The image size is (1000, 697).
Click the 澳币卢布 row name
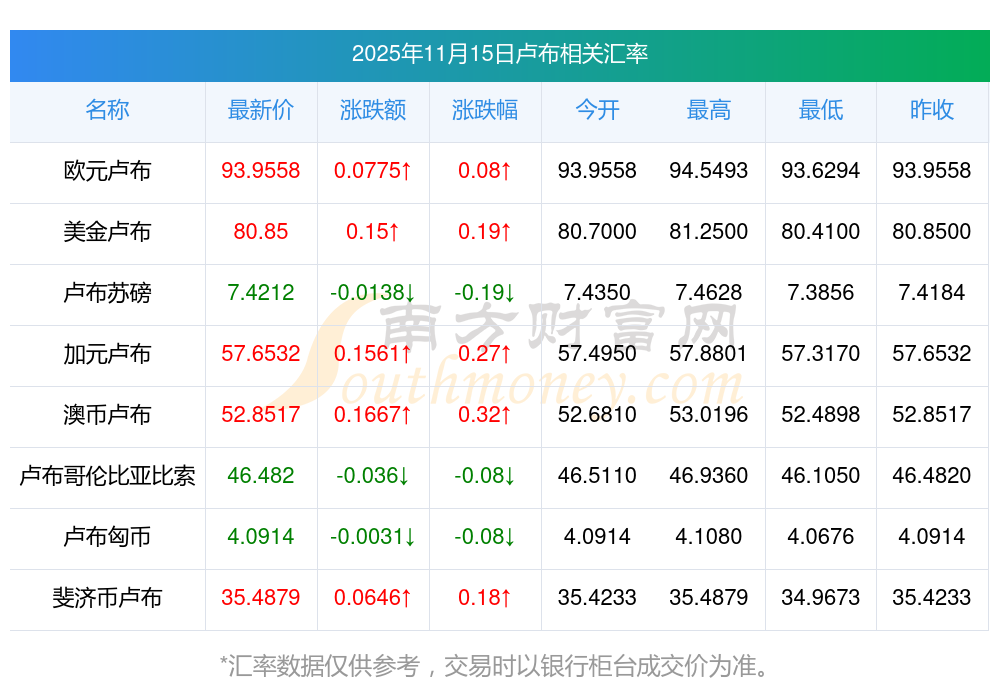point(107,415)
